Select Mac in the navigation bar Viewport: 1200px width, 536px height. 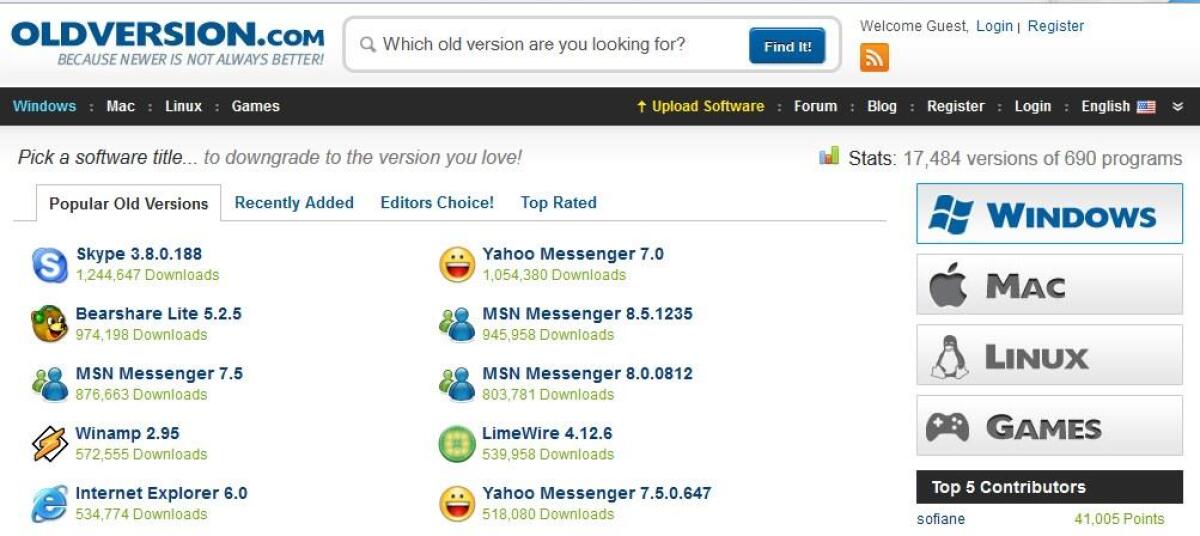click(x=120, y=106)
